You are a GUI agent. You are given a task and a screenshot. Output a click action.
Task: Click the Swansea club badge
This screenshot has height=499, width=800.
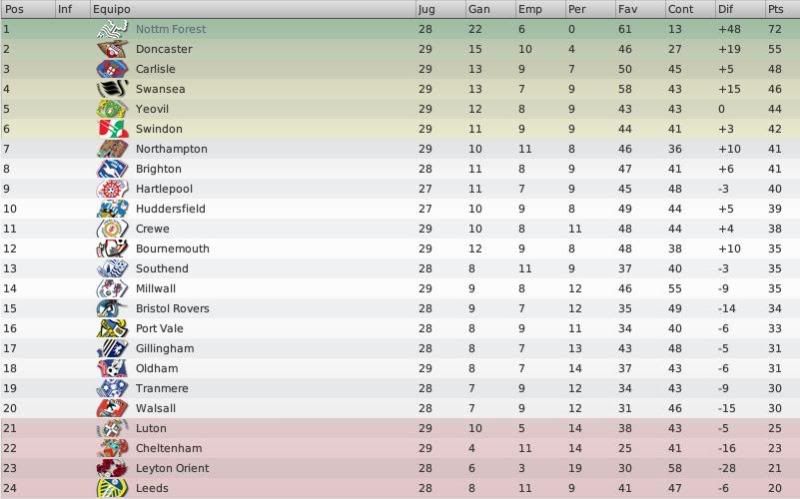(x=112, y=89)
